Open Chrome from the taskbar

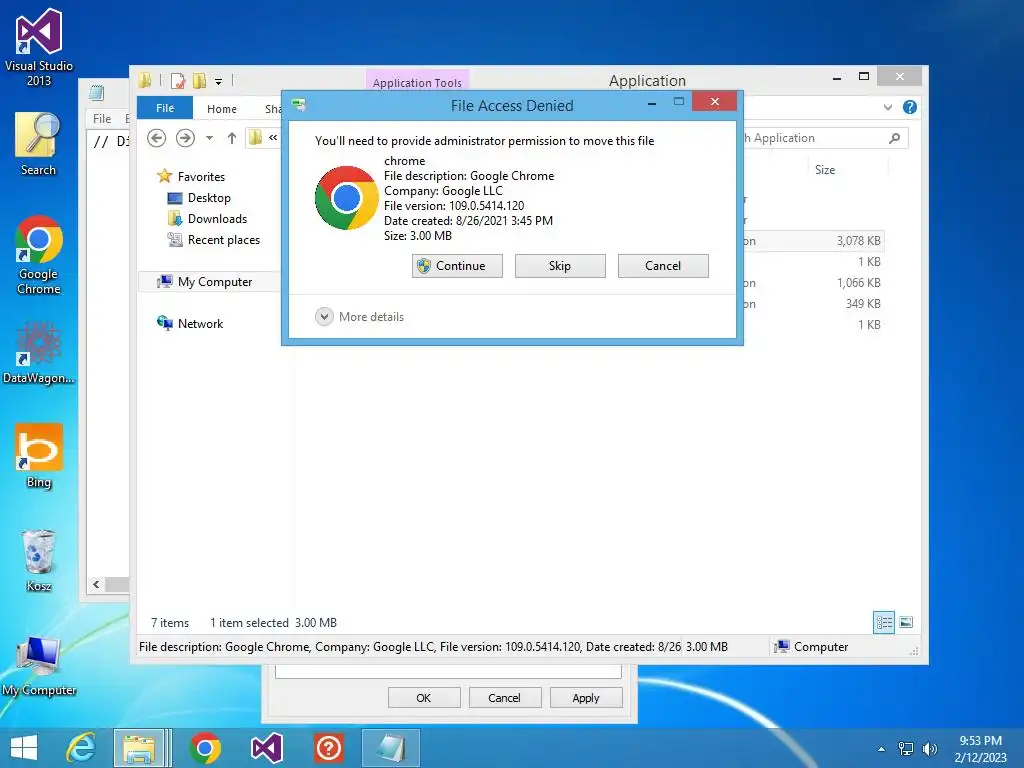205,748
